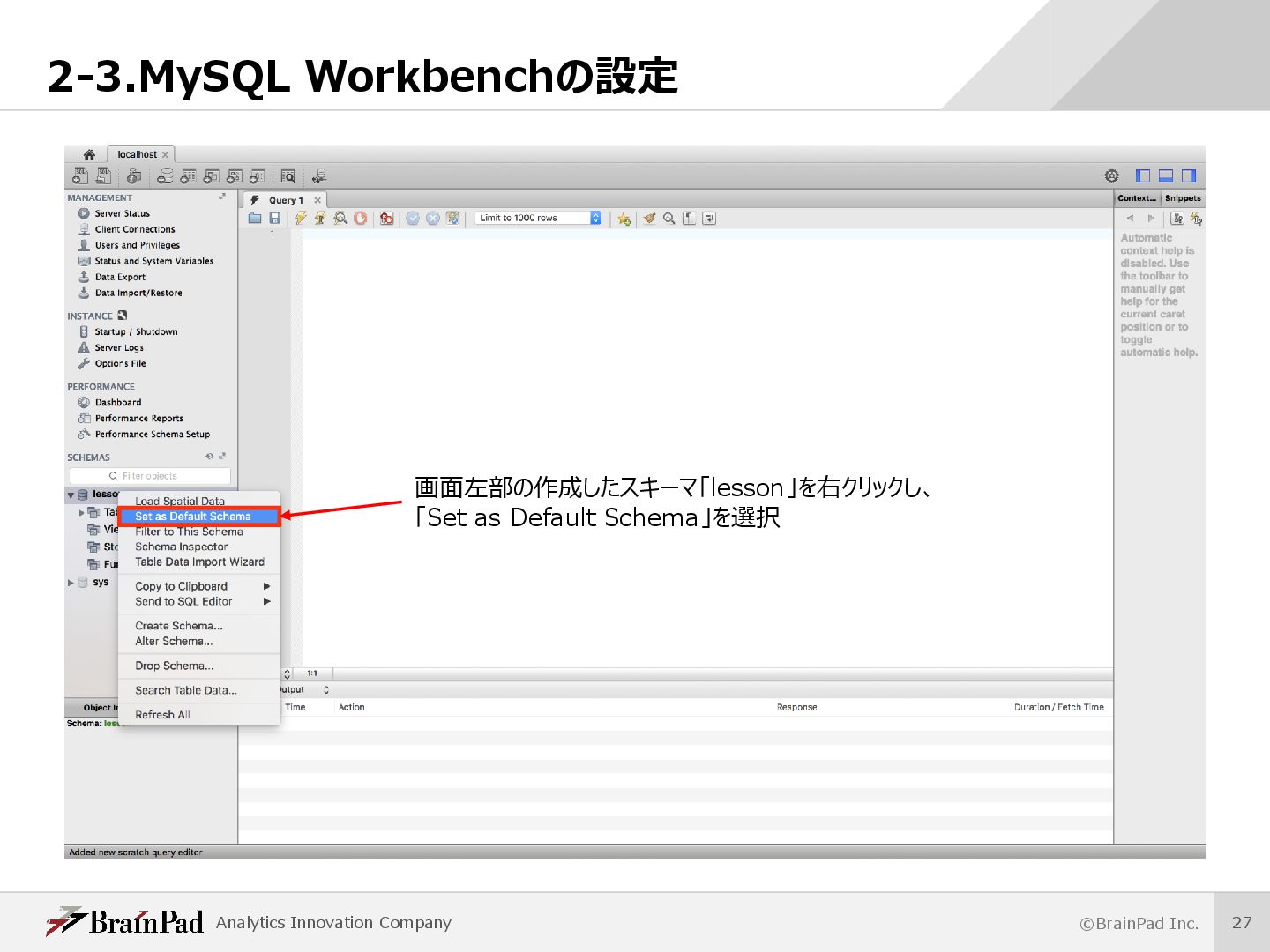Expand the sys schema
1270x952 pixels.
click(x=71, y=583)
